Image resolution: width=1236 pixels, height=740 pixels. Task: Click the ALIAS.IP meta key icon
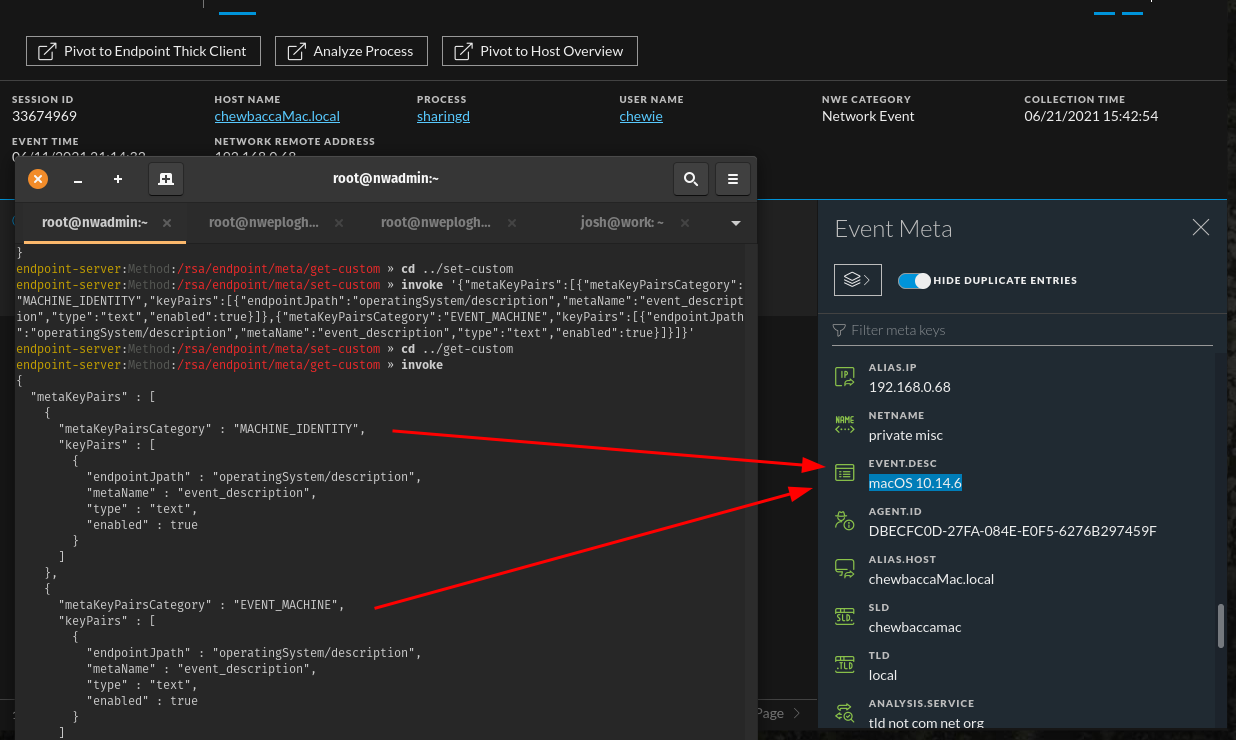(x=845, y=377)
